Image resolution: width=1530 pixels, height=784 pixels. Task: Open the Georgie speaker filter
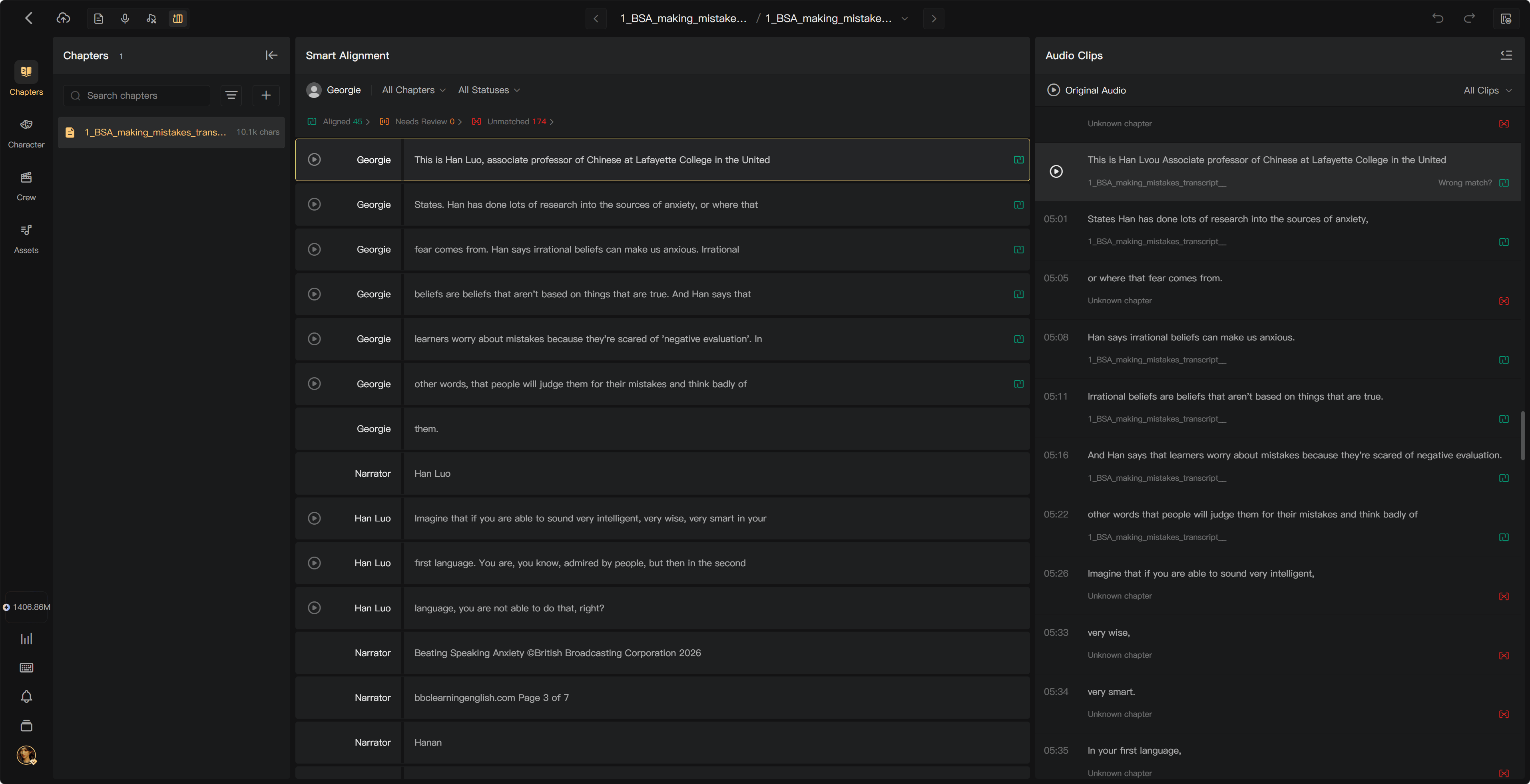tap(334, 90)
